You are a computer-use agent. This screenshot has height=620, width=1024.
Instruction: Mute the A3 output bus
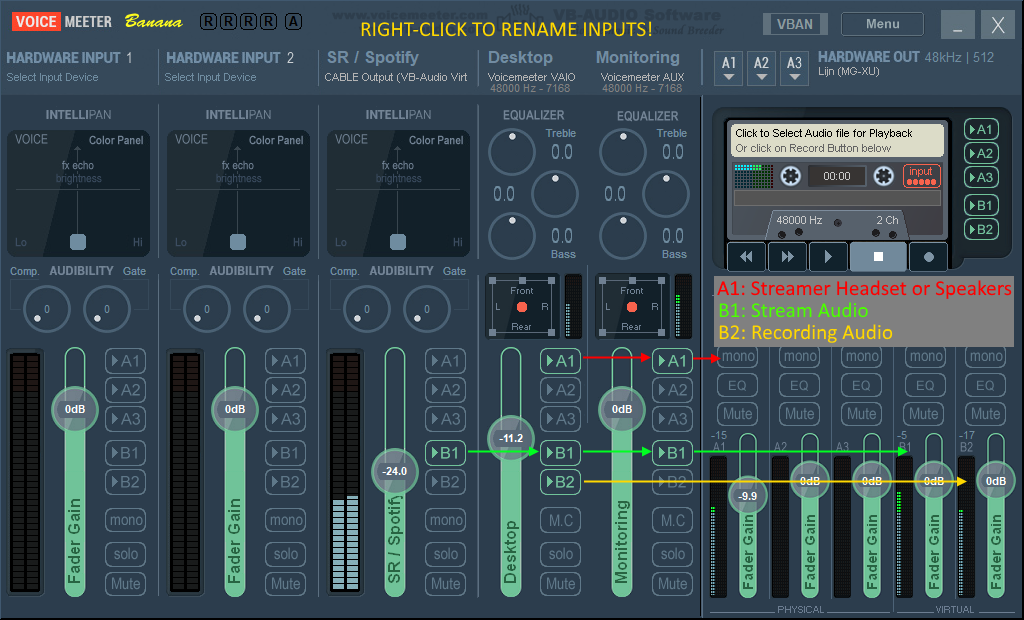(x=861, y=414)
